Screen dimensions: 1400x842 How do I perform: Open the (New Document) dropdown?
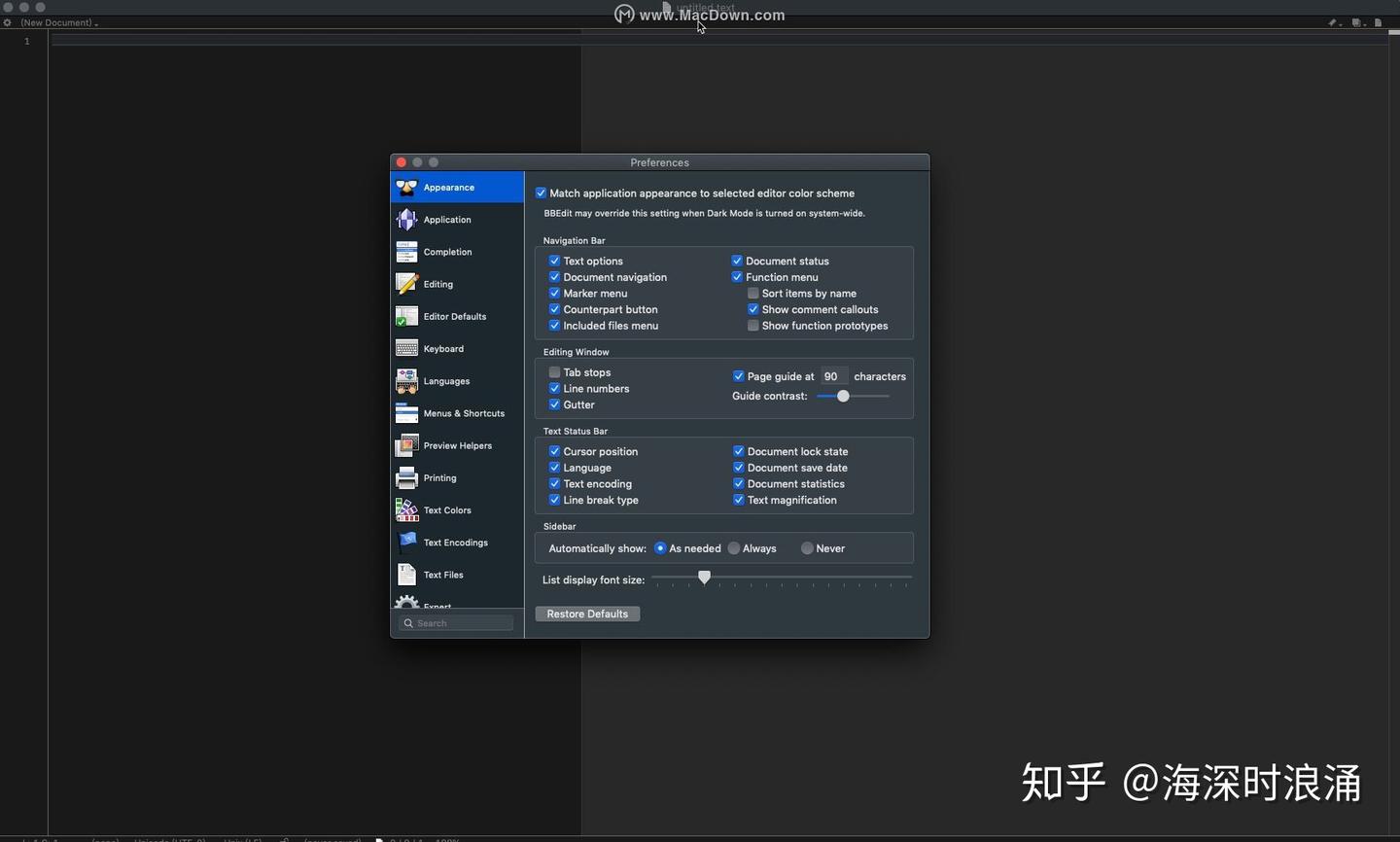tap(58, 22)
